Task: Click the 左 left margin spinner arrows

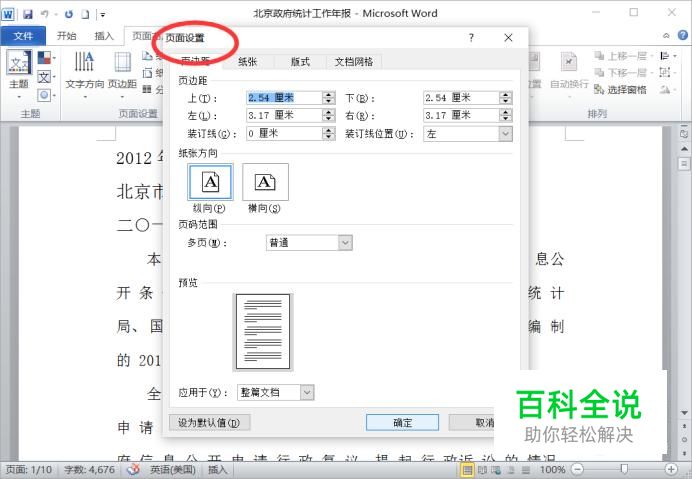Action: (328, 115)
